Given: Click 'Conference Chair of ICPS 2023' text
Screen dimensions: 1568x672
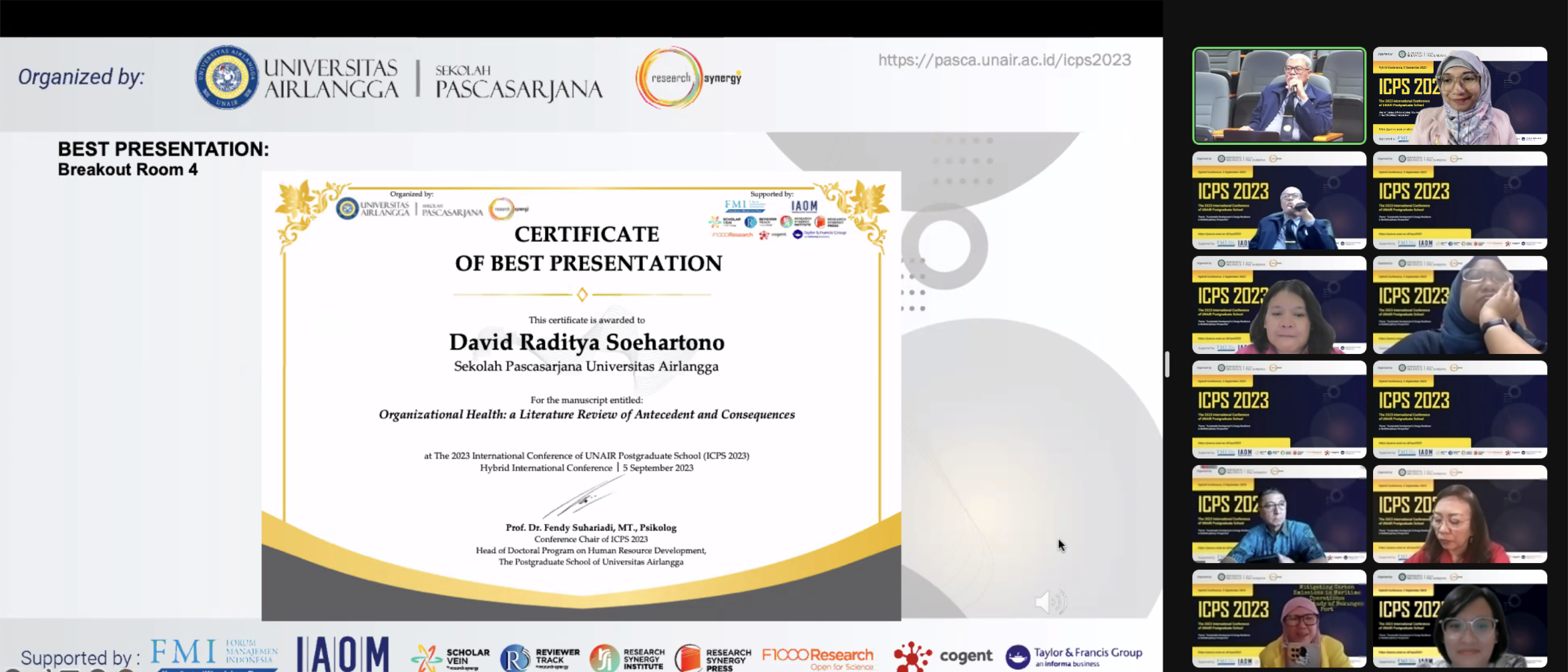Looking at the screenshot, I should point(591,539).
